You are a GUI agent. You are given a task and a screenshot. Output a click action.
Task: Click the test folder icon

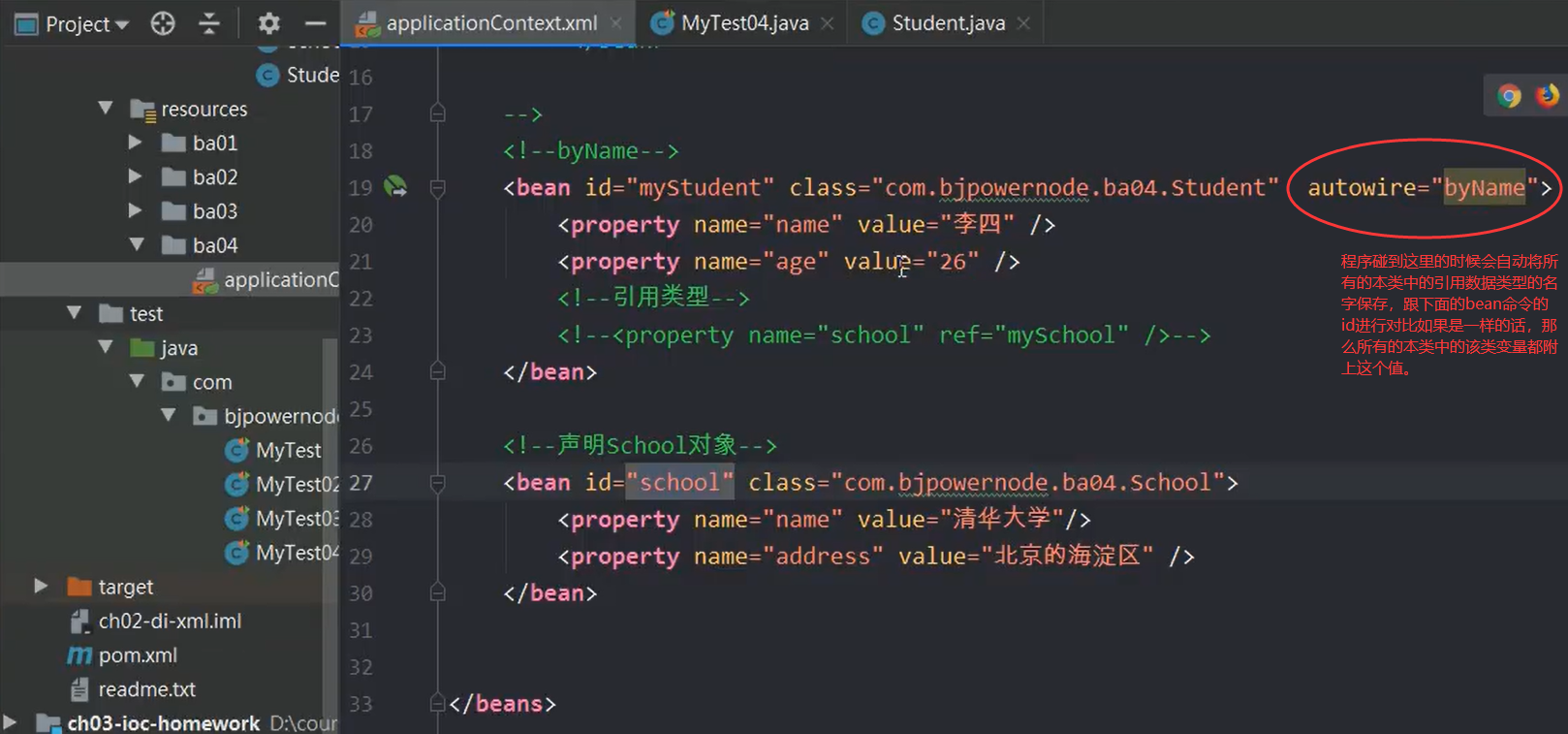111,313
